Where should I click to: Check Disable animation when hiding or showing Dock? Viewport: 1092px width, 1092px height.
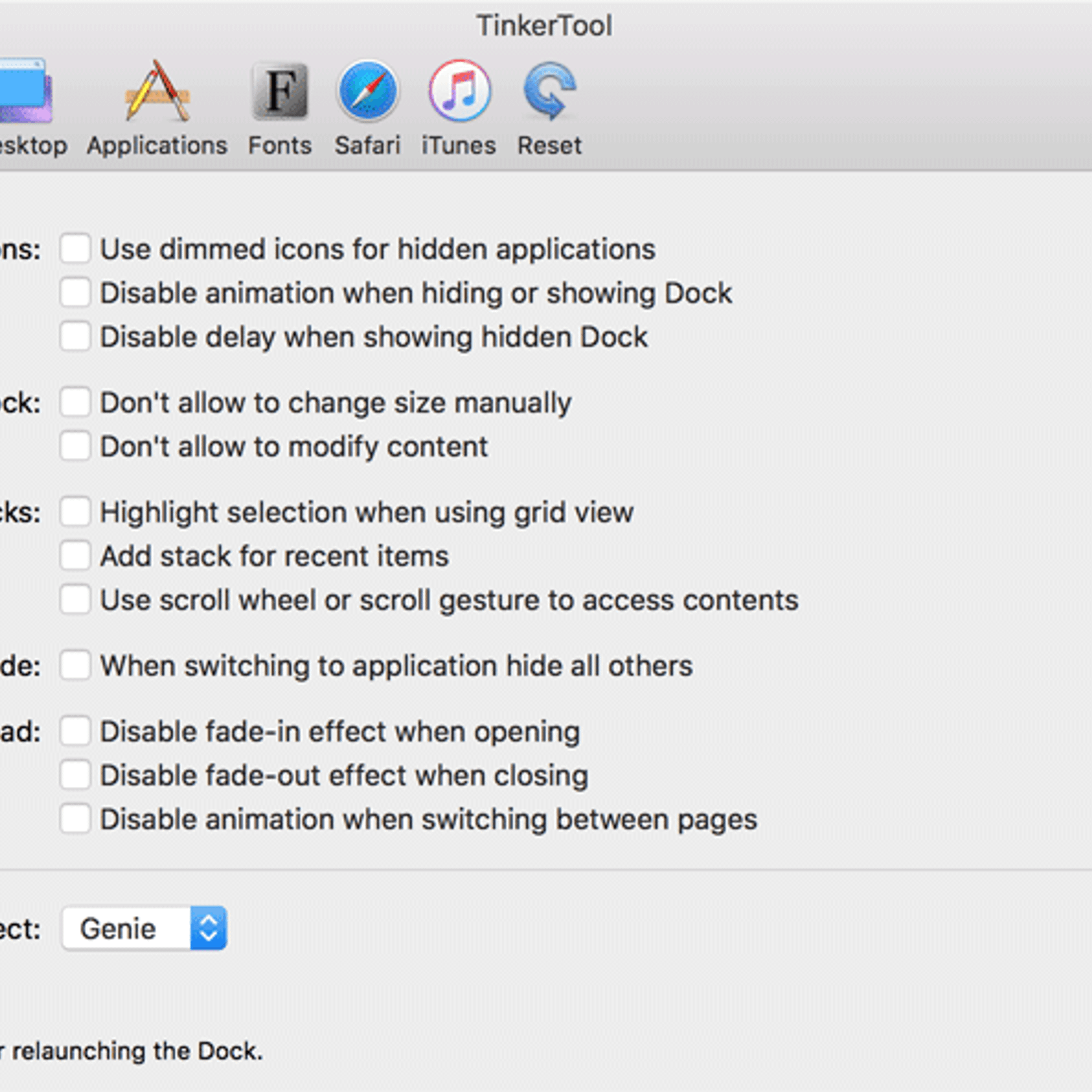click(75, 292)
